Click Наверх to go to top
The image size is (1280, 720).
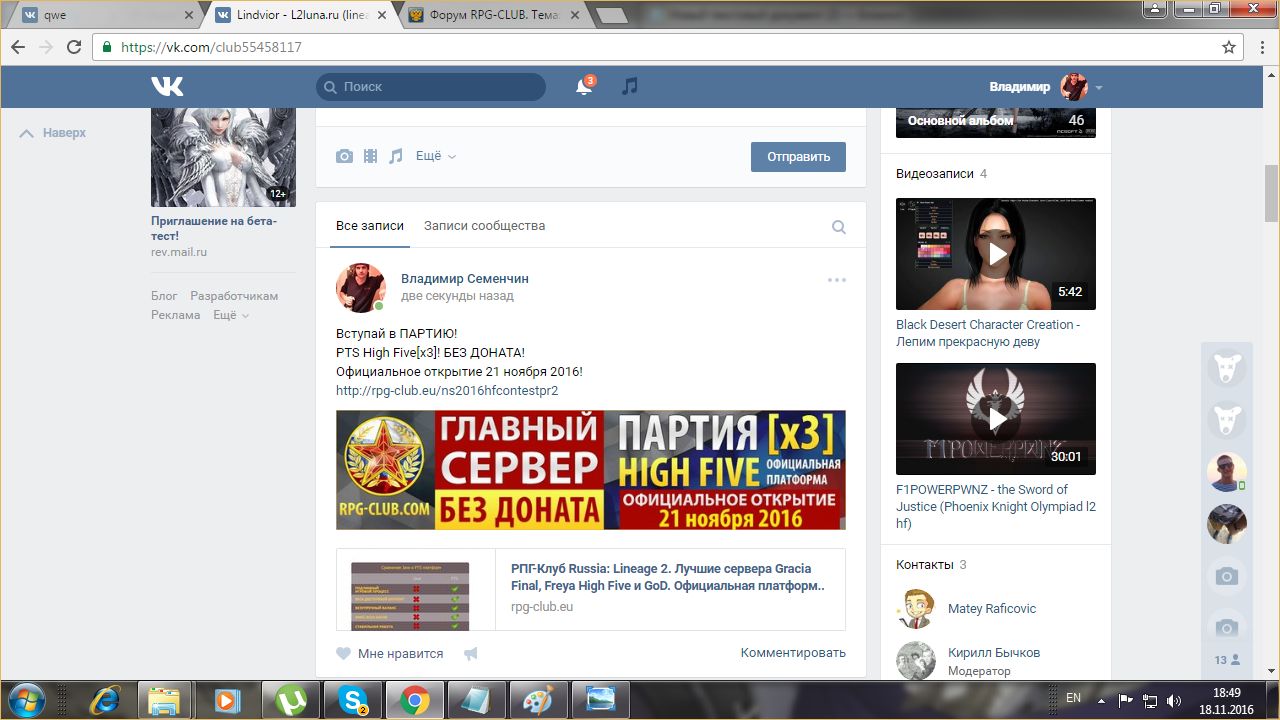[53, 133]
